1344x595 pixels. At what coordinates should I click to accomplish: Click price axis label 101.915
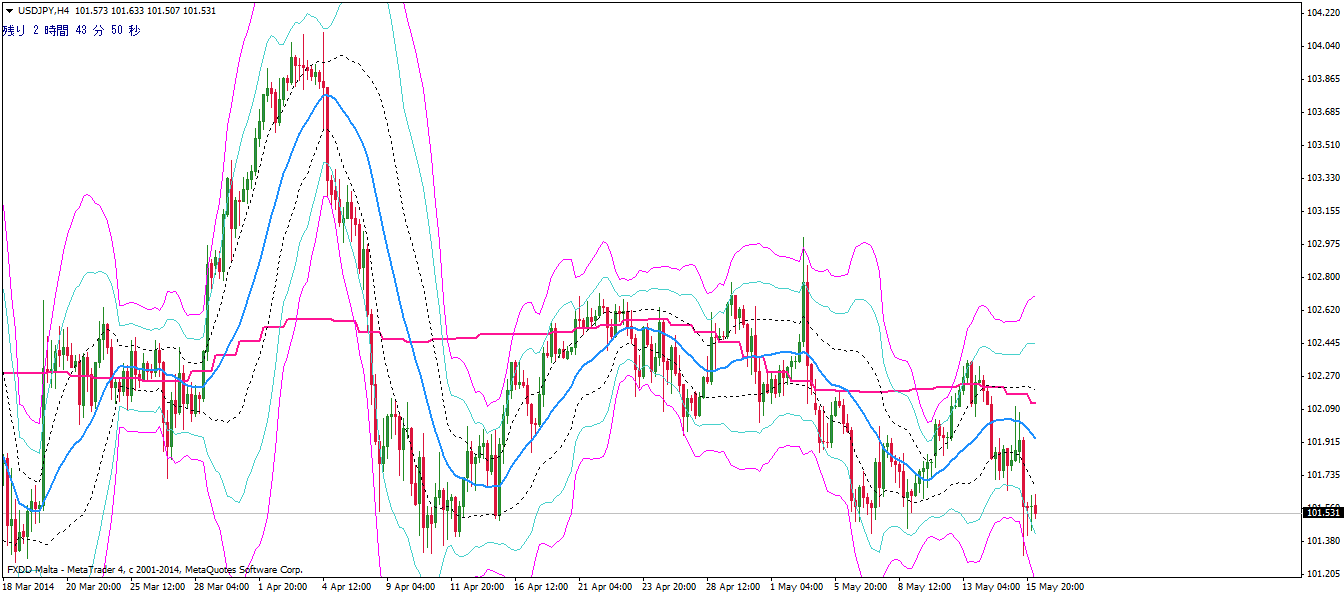point(1322,442)
